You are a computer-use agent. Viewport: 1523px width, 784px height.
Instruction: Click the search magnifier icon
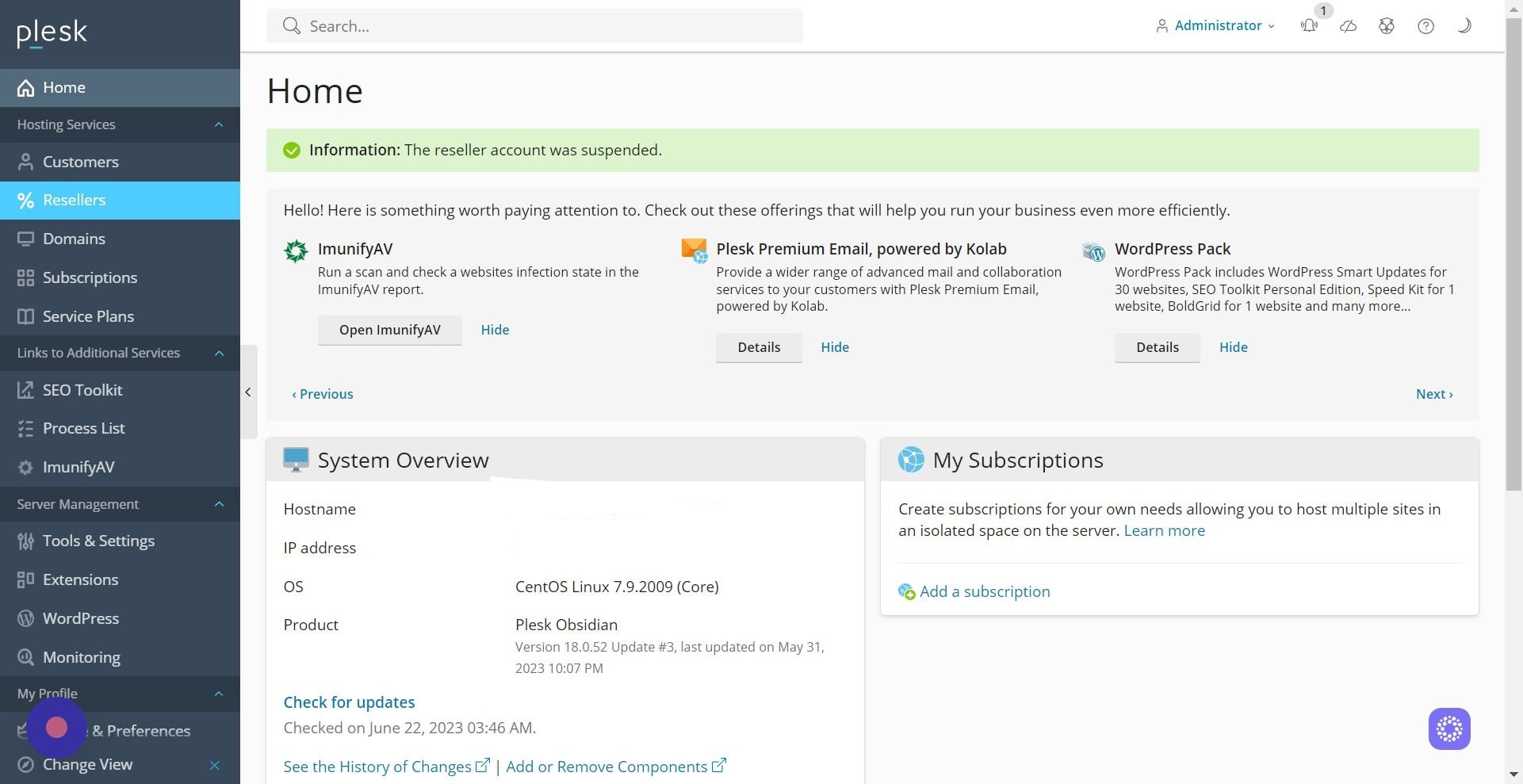292,26
